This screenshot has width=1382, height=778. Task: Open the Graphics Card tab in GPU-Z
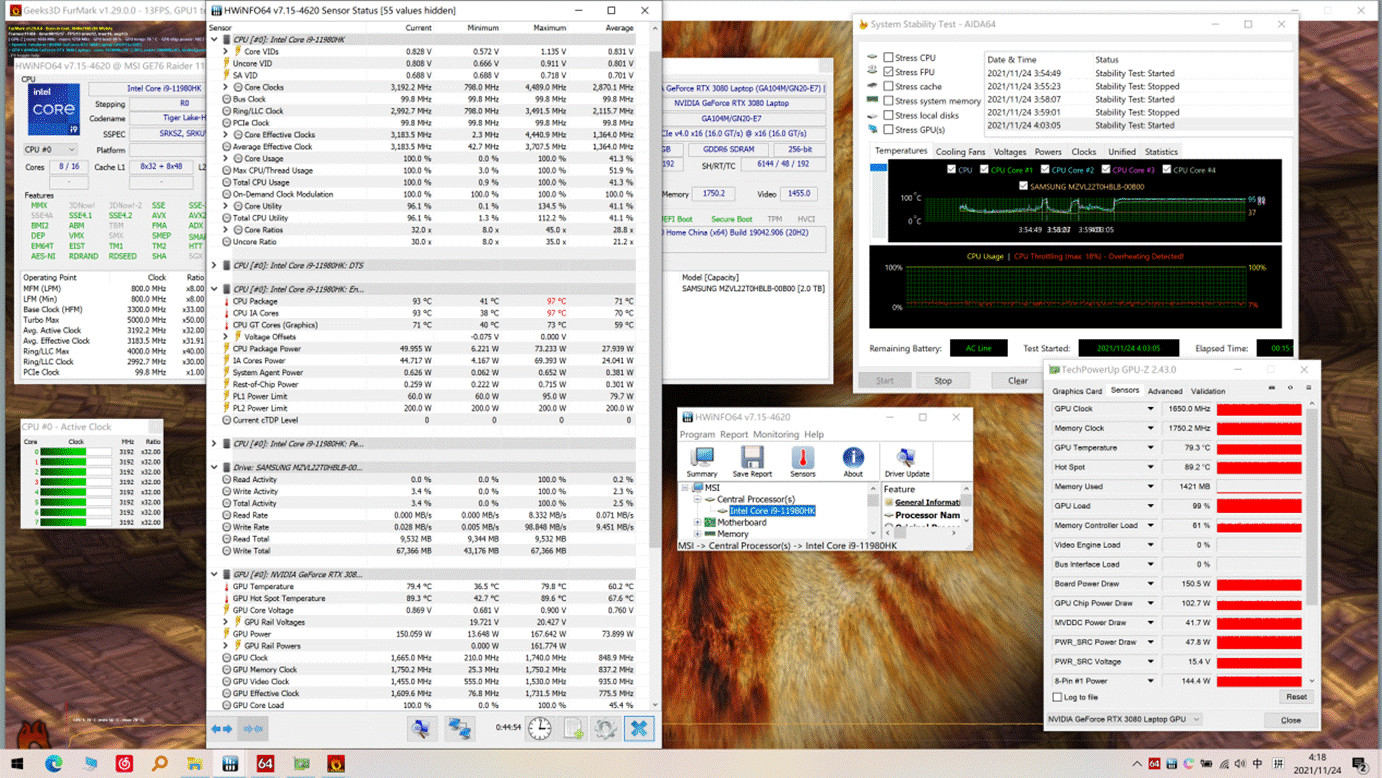click(1077, 391)
